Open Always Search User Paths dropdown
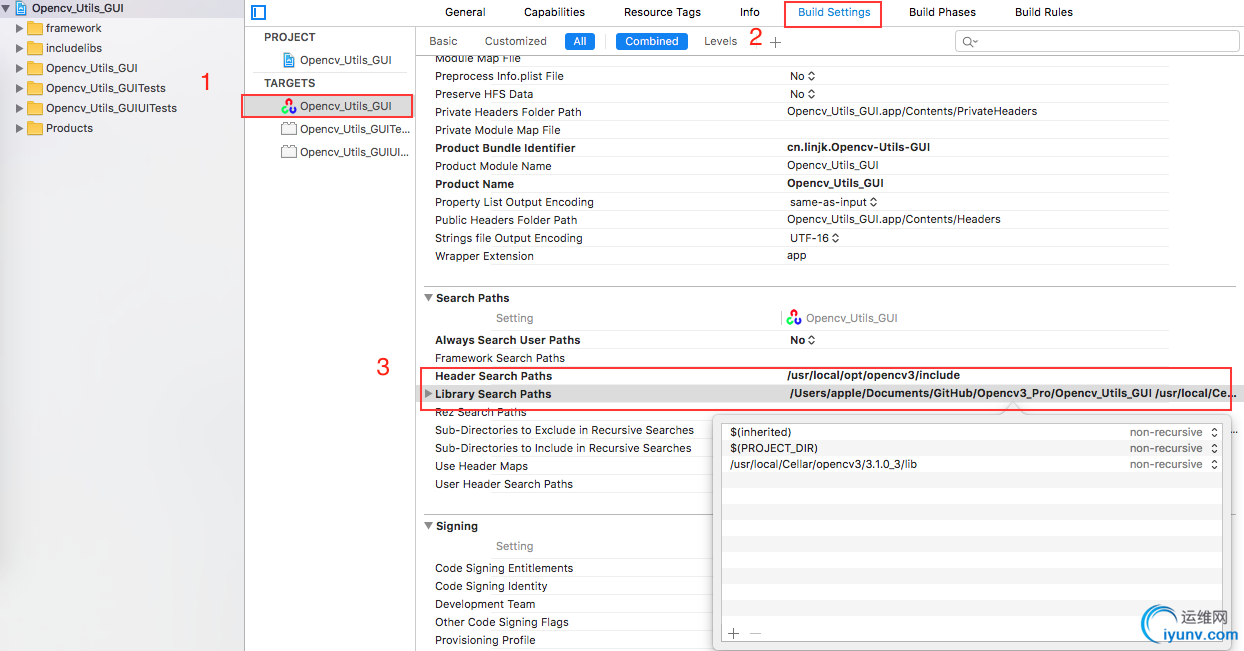This screenshot has width=1244, height=651. coord(803,340)
